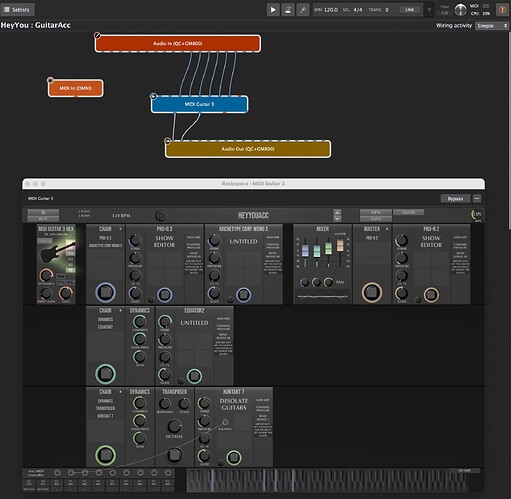
Task: Open the Wiring activity Simple dropdown
Action: (x=492, y=26)
